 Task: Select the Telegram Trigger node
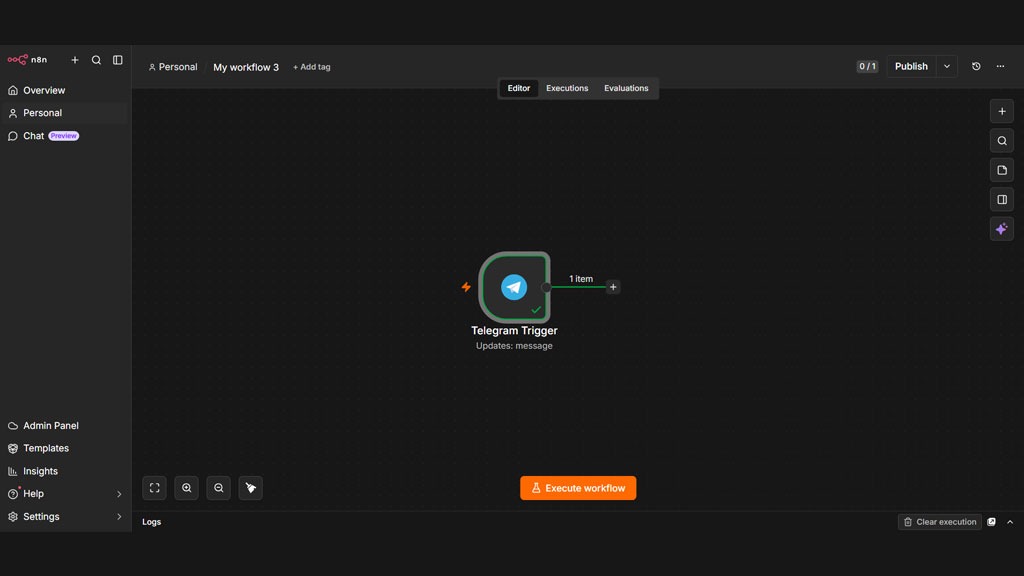tap(514, 287)
